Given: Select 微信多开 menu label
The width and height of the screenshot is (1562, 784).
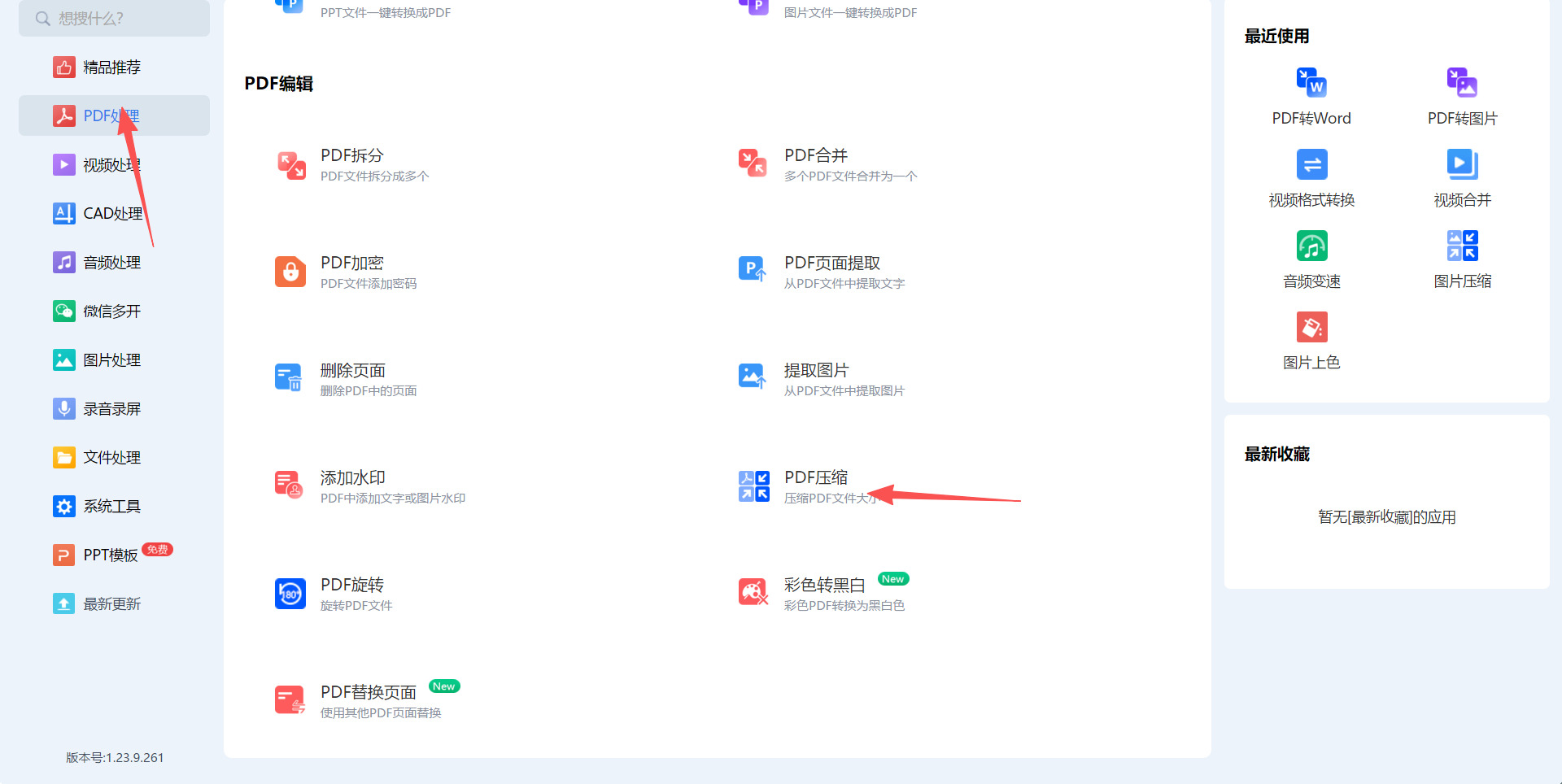Looking at the screenshot, I should click(x=112, y=311).
